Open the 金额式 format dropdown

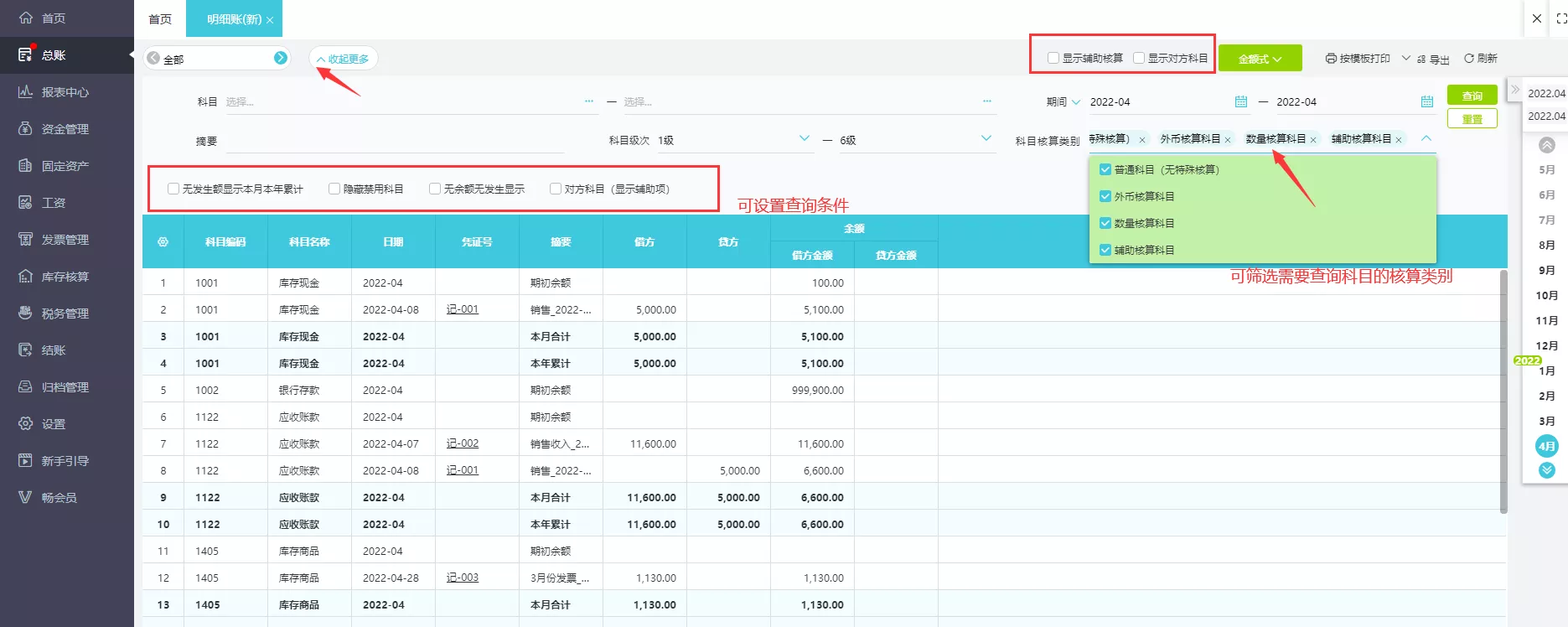click(x=1260, y=59)
